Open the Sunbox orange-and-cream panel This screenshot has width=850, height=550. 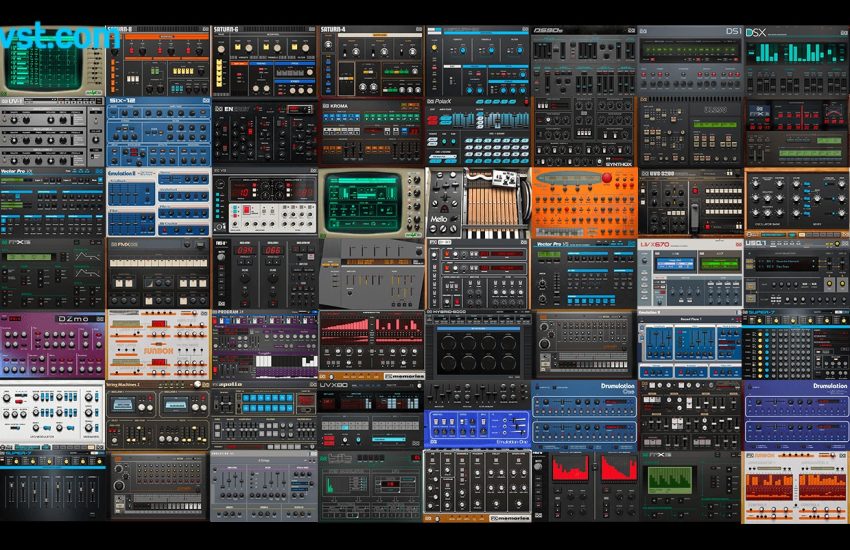tap(158, 345)
